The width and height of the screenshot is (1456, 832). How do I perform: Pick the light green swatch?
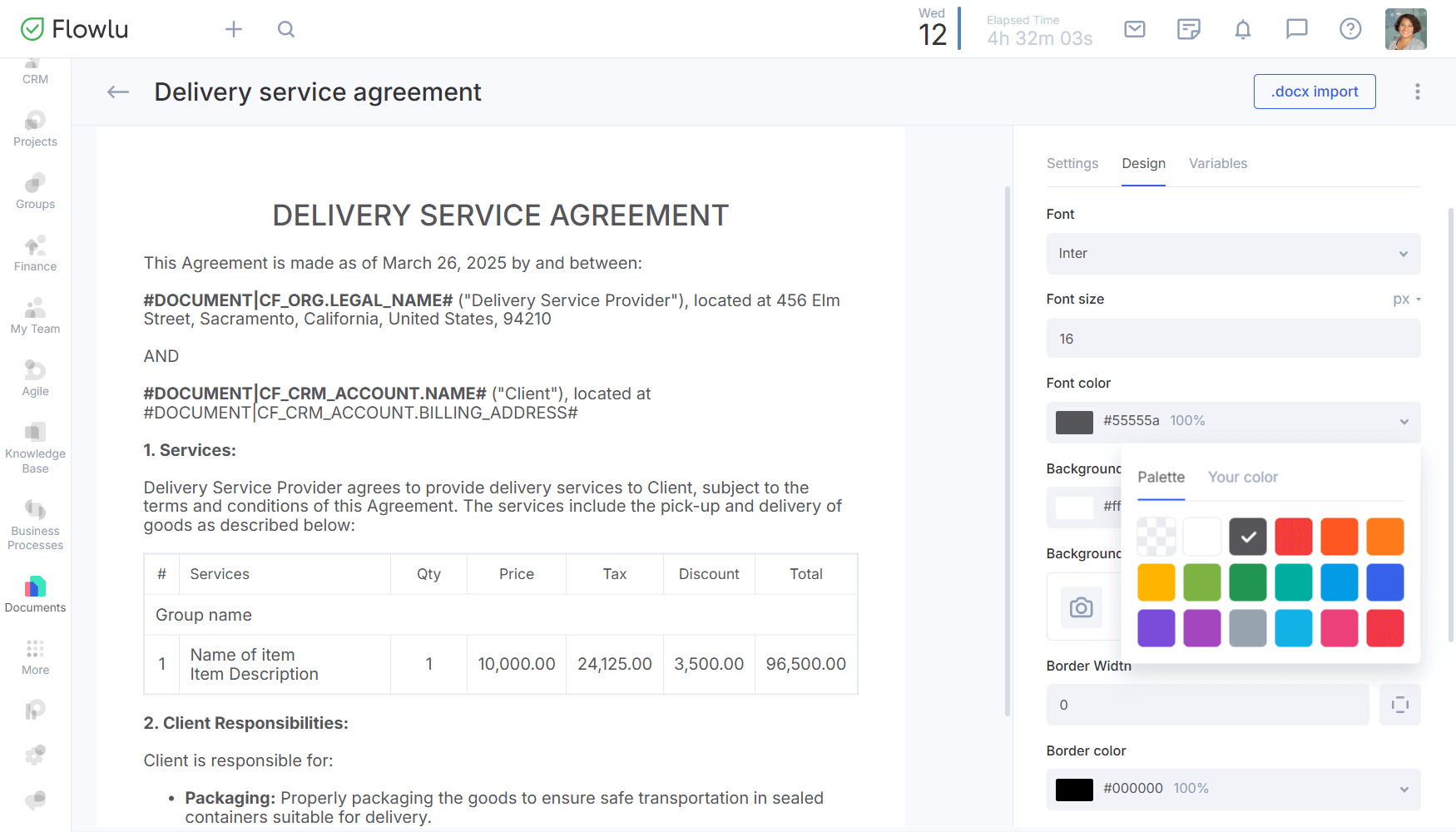[x=1202, y=582]
